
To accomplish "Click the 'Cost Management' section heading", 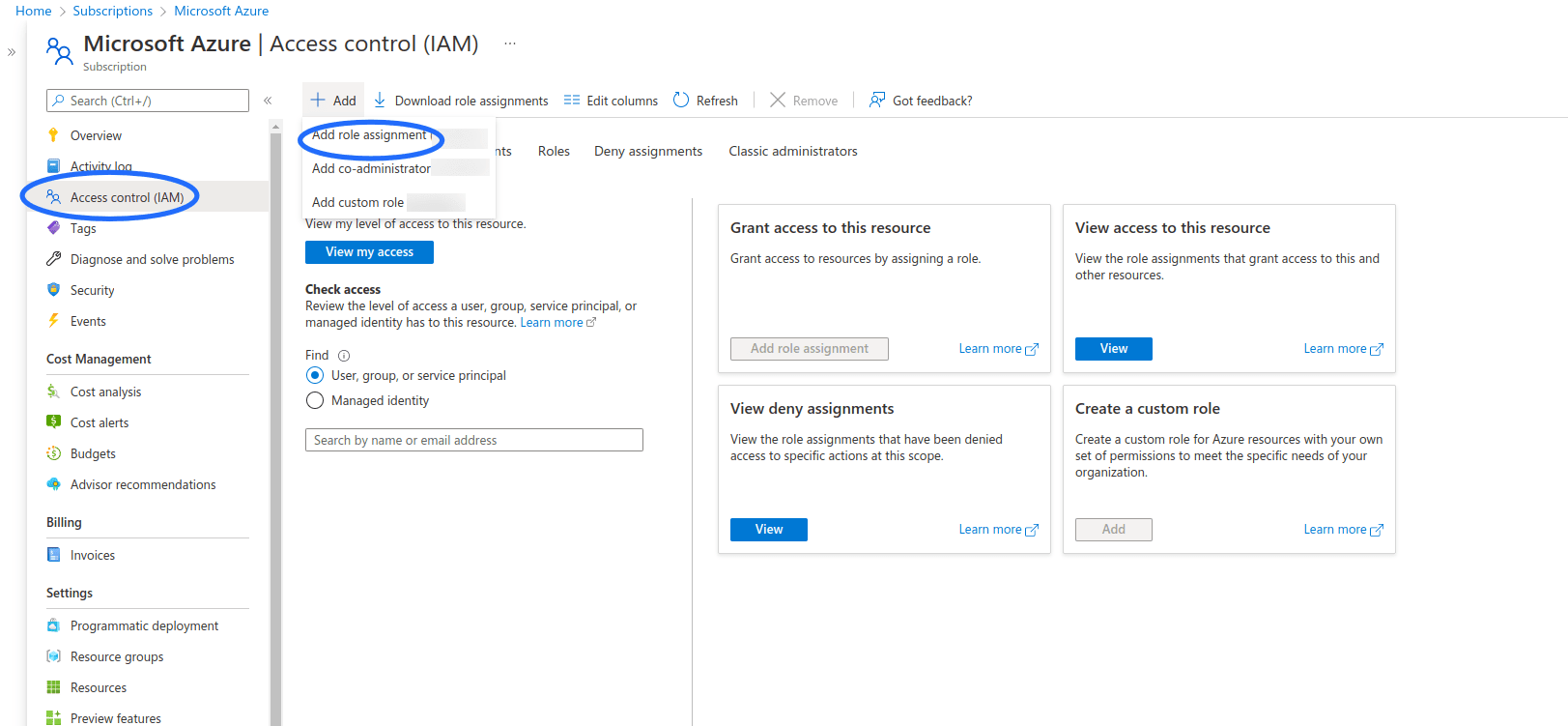I will [99, 359].
